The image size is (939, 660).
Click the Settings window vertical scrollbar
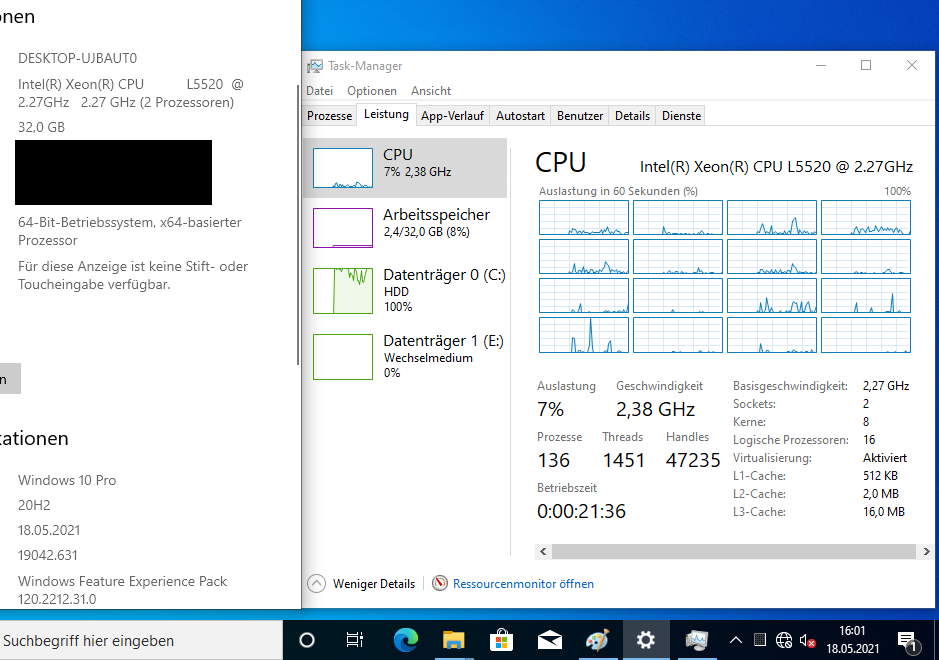[x=298, y=225]
